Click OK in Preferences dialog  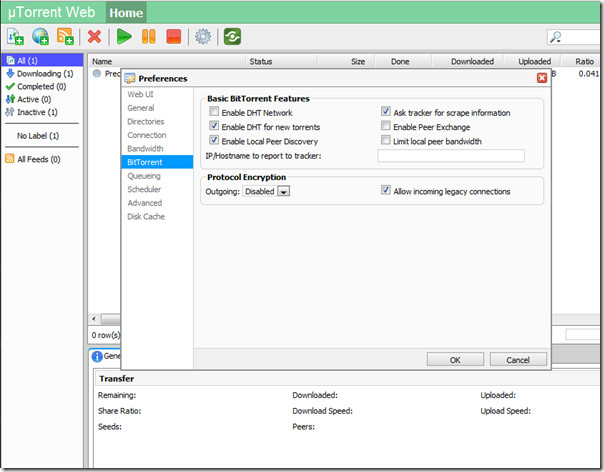[455, 359]
